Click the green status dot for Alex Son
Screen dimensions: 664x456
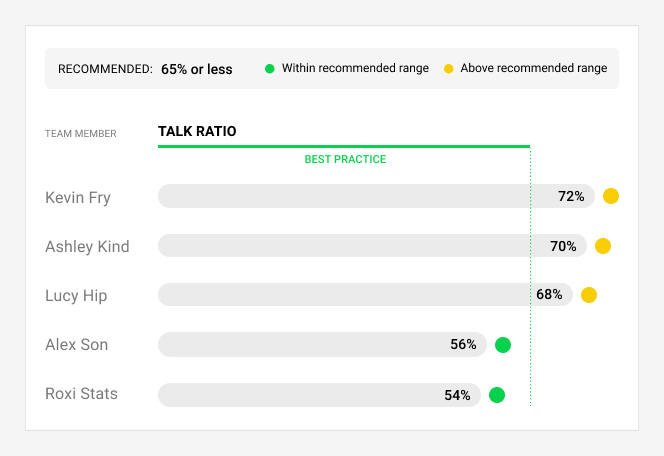503,345
